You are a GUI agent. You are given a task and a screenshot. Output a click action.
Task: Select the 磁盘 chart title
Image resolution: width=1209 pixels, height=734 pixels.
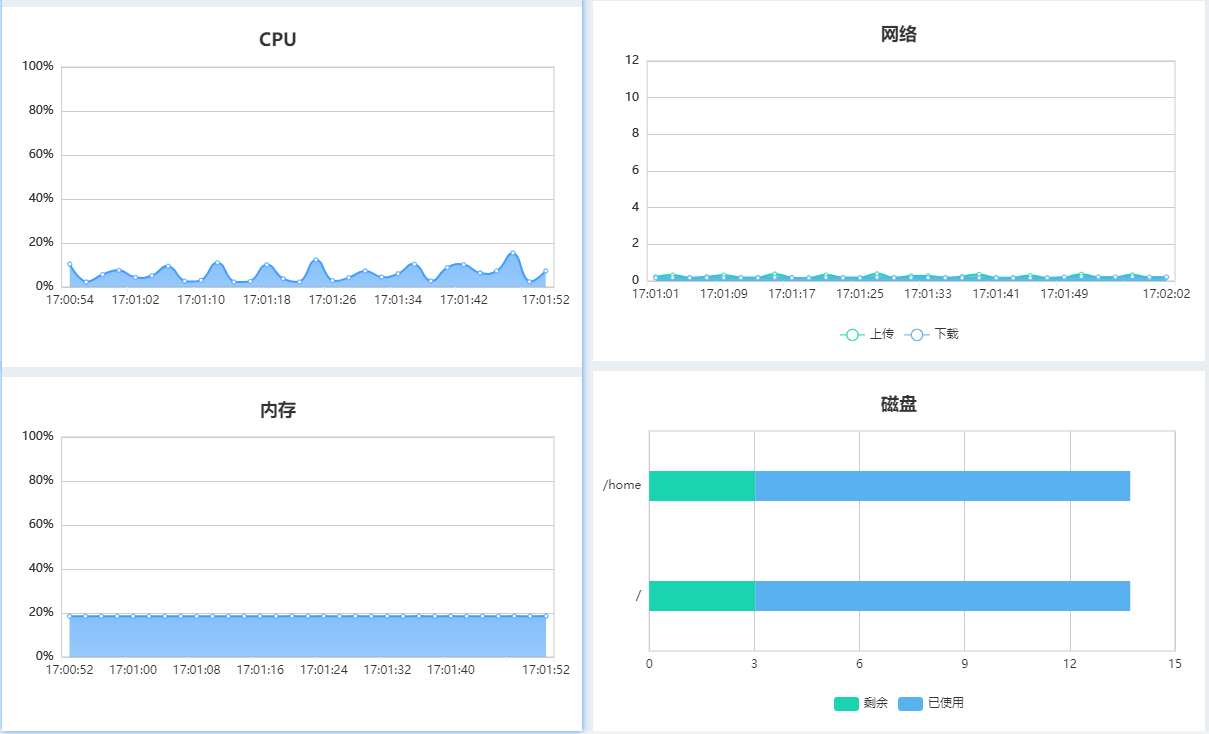[898, 404]
